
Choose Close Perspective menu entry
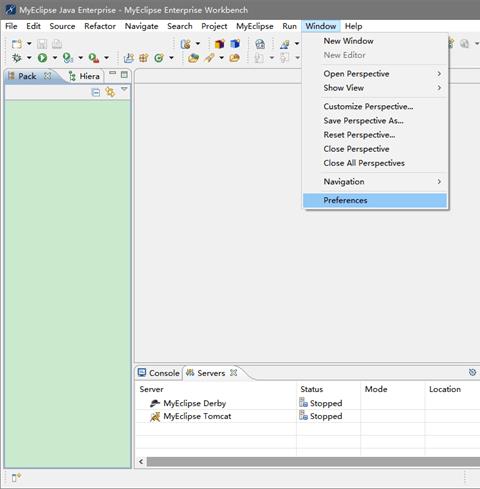pos(375,149)
